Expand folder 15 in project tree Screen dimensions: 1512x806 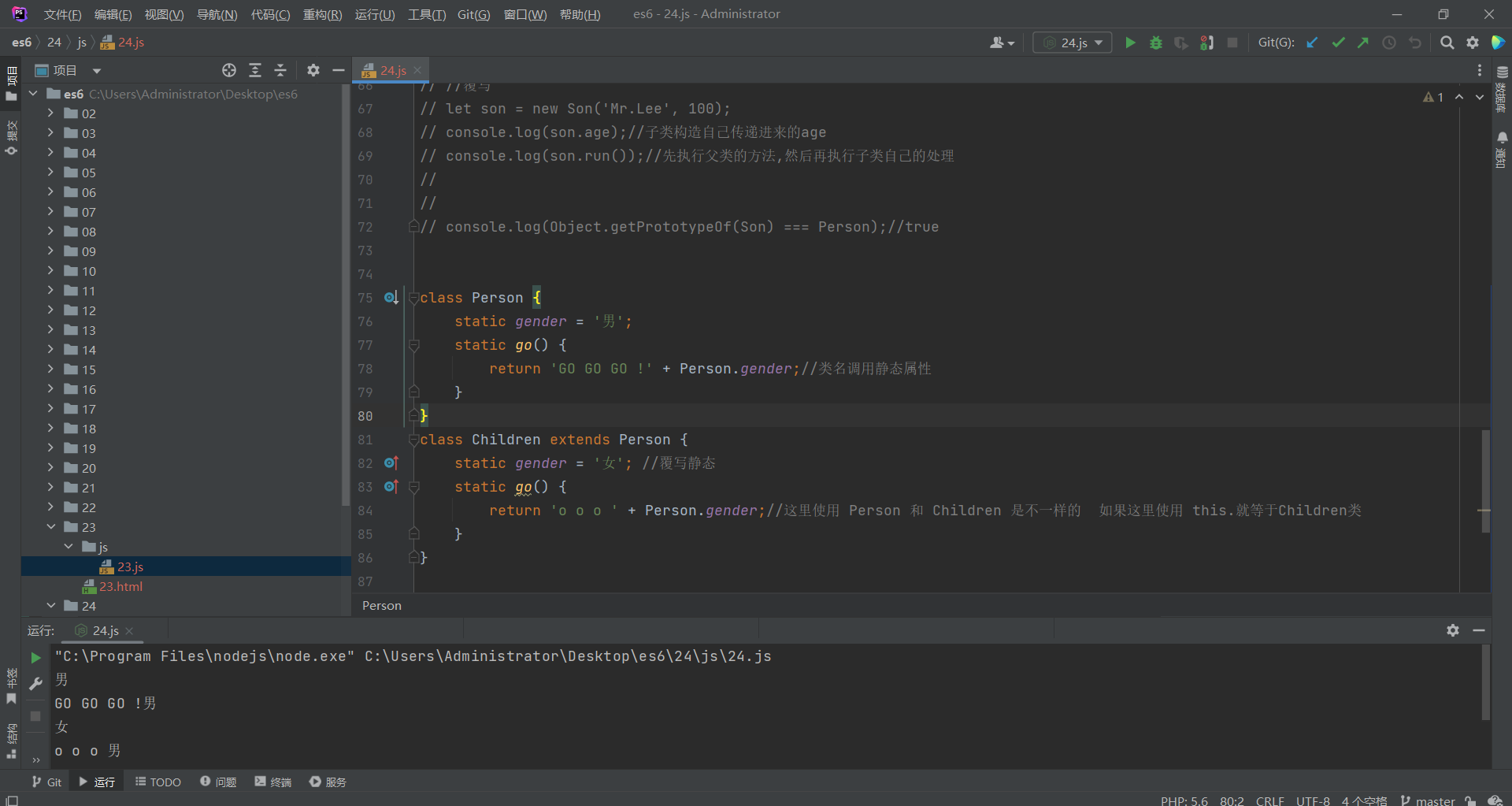(x=50, y=369)
